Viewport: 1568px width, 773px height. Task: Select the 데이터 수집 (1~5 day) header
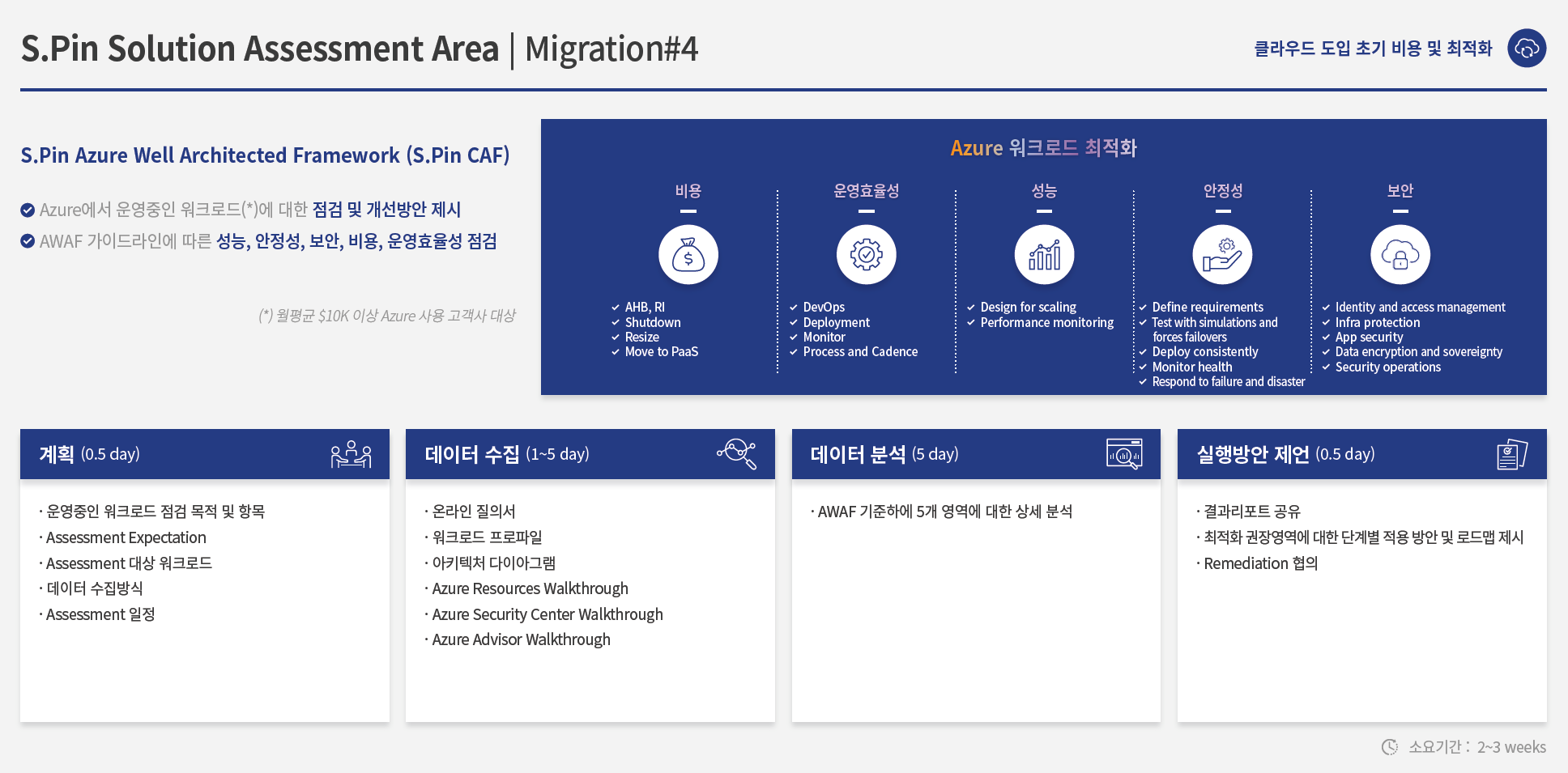[590, 454]
